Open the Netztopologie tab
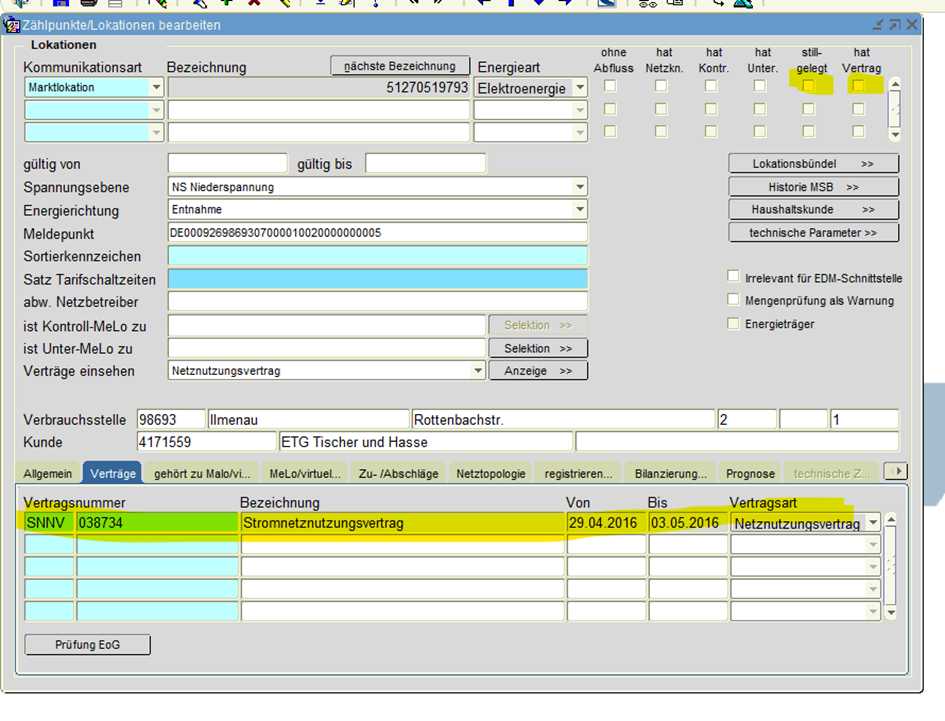 pyautogui.click(x=491, y=473)
